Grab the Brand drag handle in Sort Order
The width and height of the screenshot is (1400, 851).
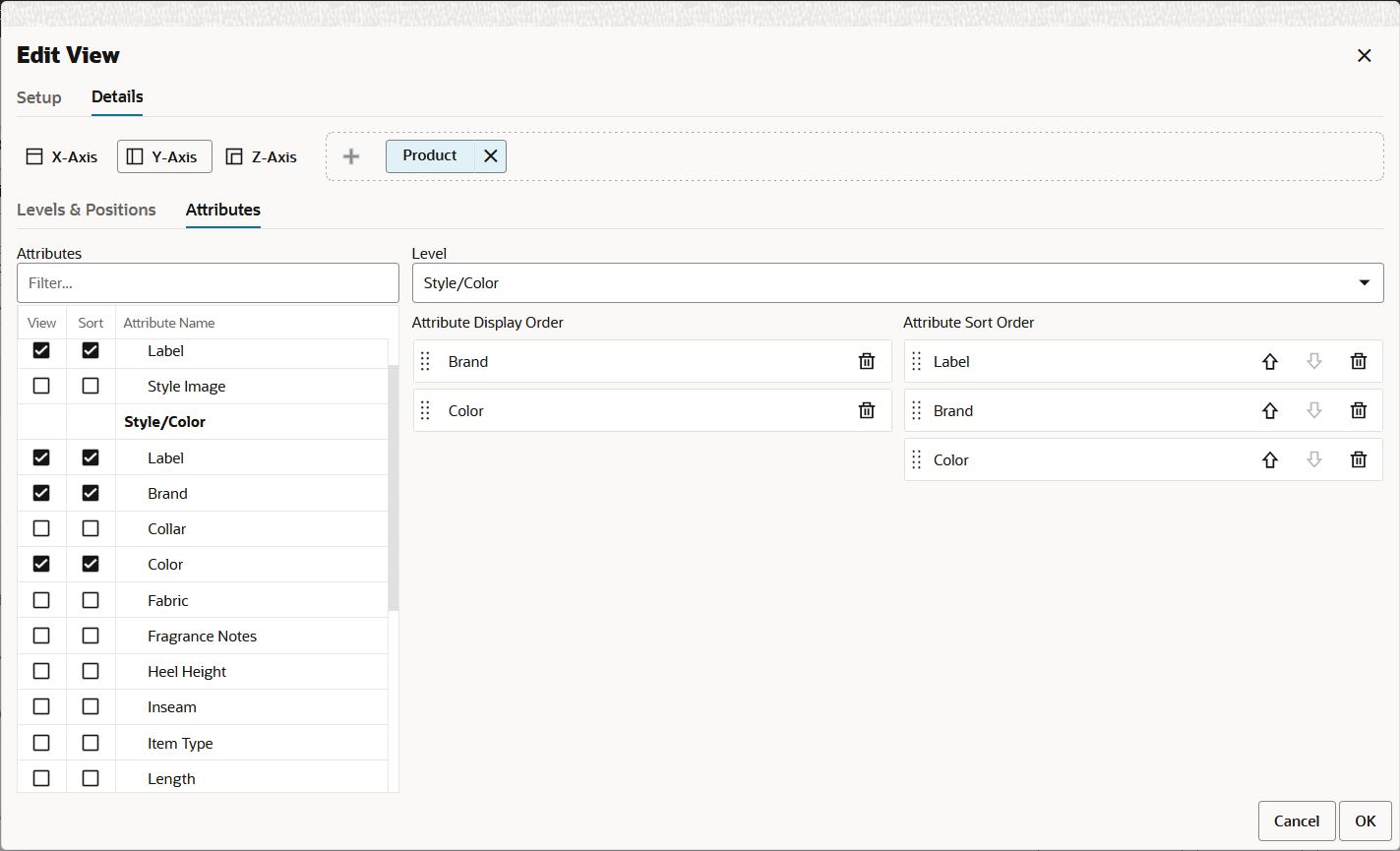[916, 410]
